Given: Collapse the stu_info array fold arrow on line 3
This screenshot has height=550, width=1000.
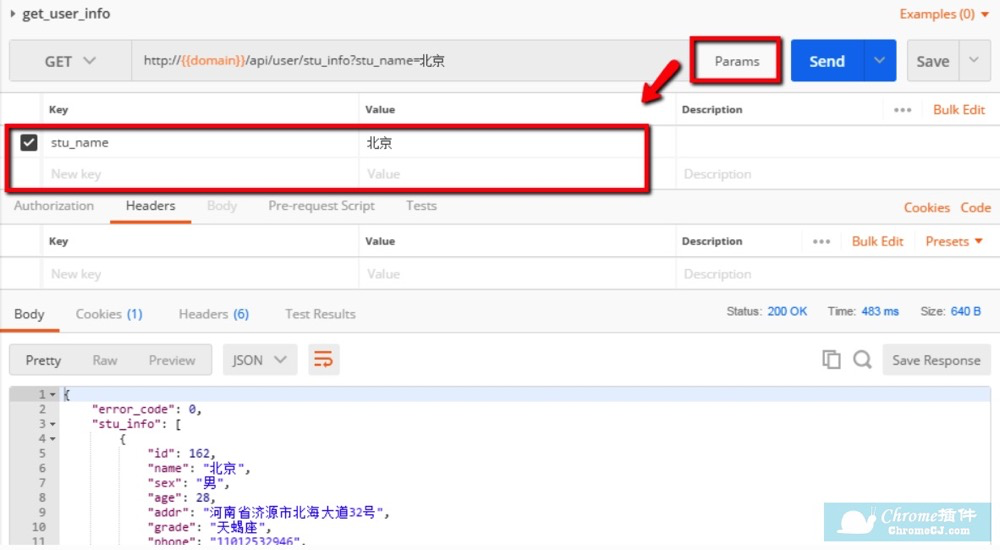Looking at the screenshot, I should [53, 424].
